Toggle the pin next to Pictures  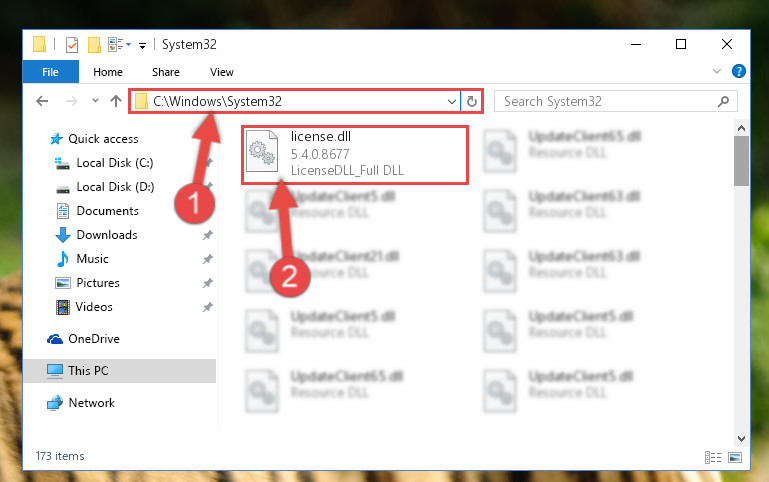point(207,283)
